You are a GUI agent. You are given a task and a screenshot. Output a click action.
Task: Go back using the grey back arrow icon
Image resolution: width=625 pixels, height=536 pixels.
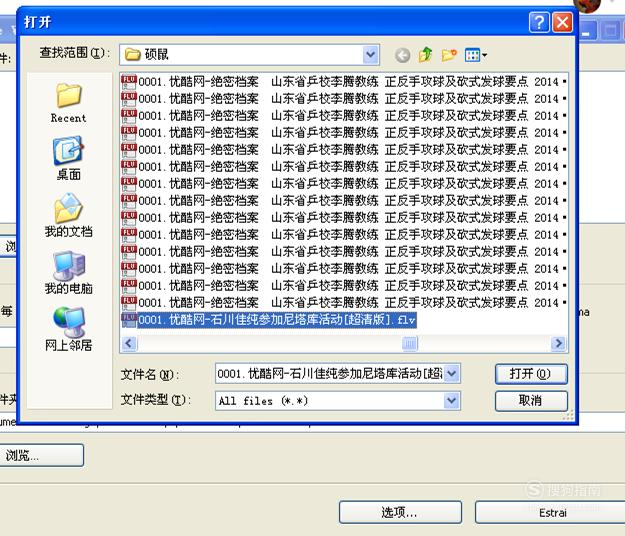pos(403,55)
